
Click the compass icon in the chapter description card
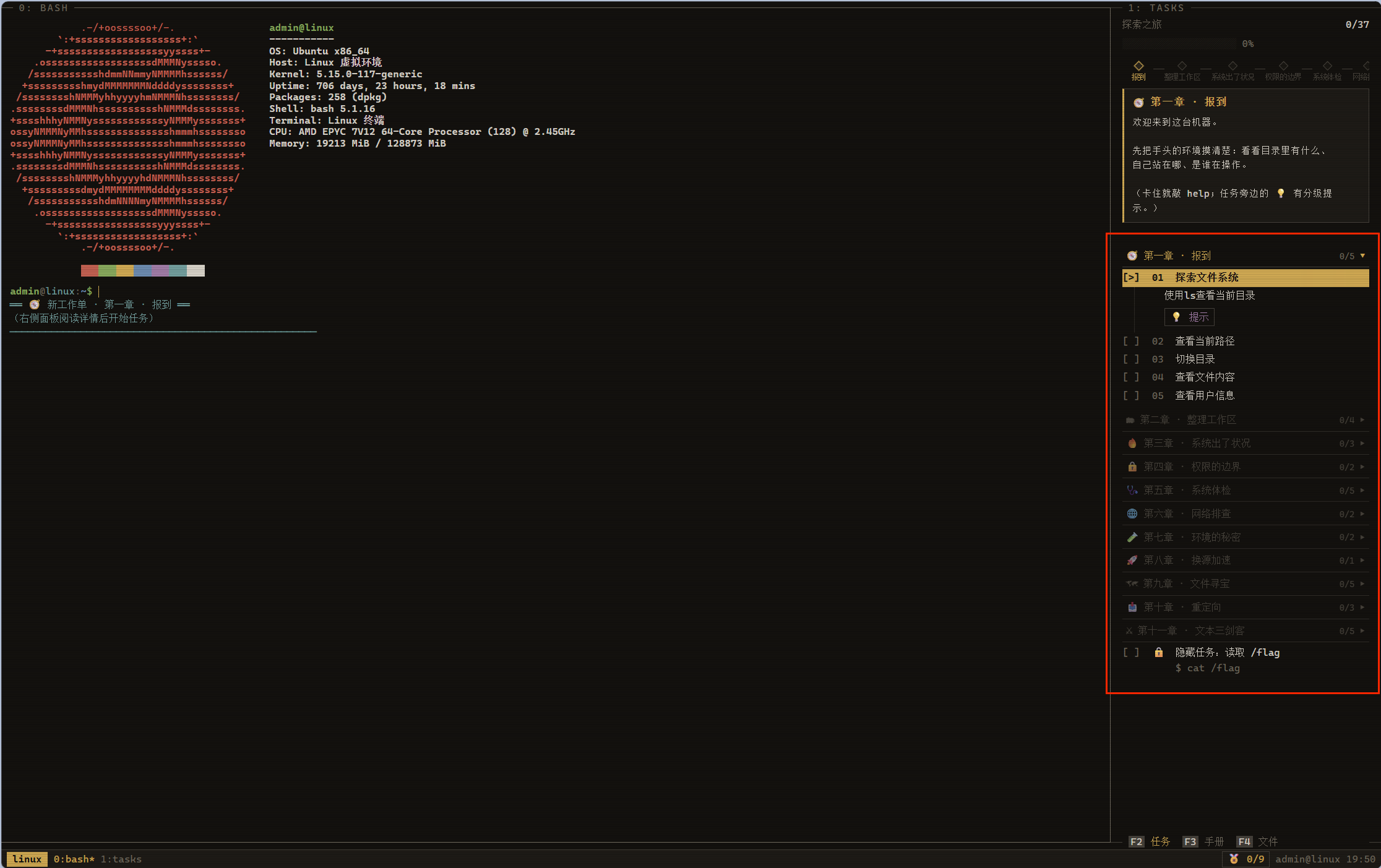(1138, 102)
